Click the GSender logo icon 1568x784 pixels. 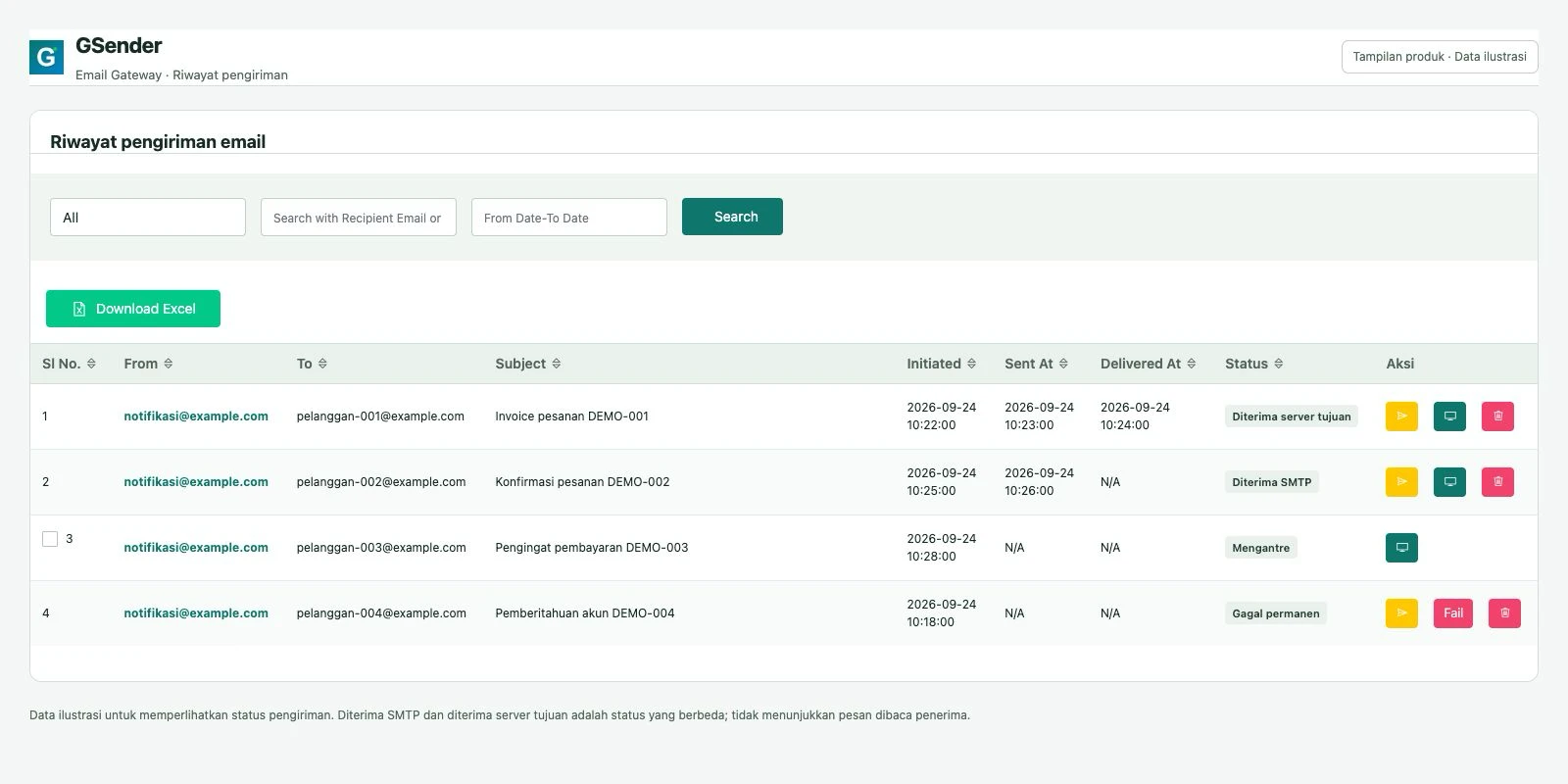coord(46,58)
